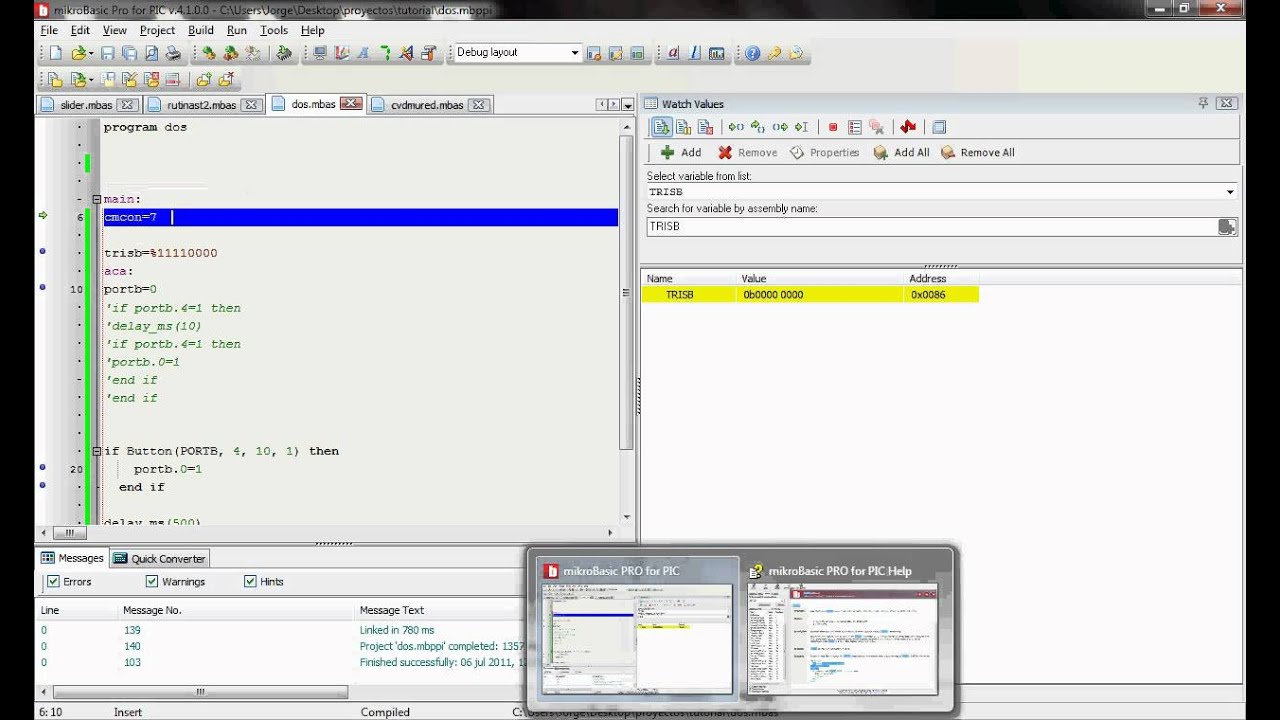Toggle breakpoint with red circle icon
This screenshot has height=720, width=1280.
tap(832, 127)
